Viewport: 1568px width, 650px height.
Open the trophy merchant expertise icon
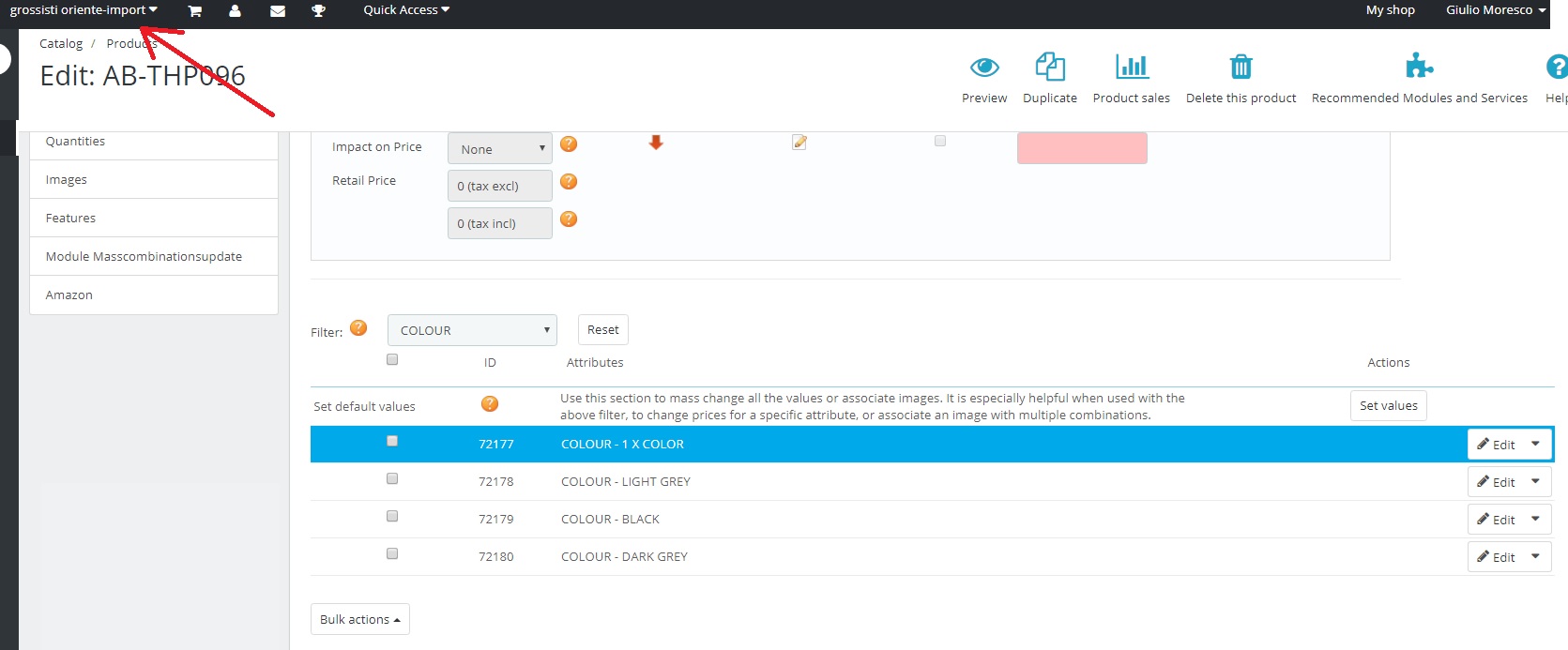319,11
